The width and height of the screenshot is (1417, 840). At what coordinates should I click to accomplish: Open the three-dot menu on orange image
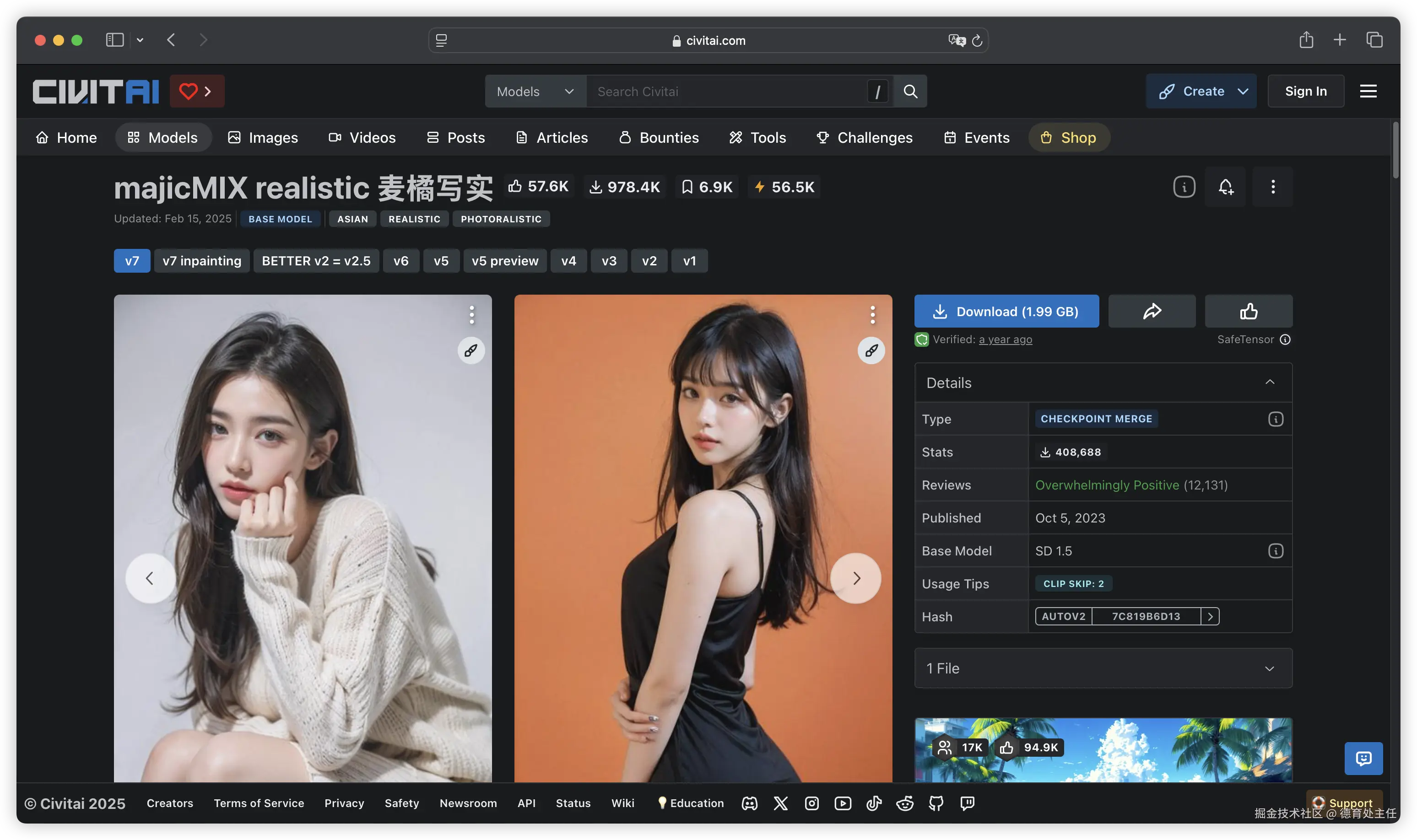click(x=872, y=315)
